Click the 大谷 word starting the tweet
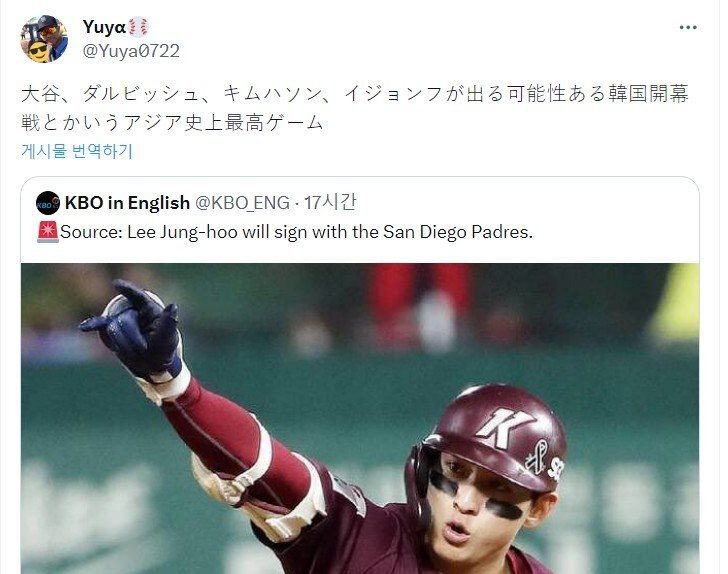 41,93
